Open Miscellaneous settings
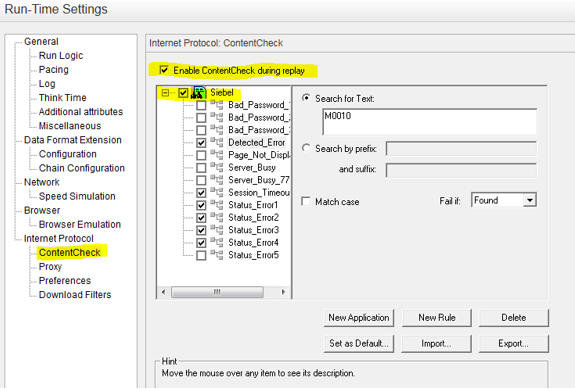 [70, 126]
